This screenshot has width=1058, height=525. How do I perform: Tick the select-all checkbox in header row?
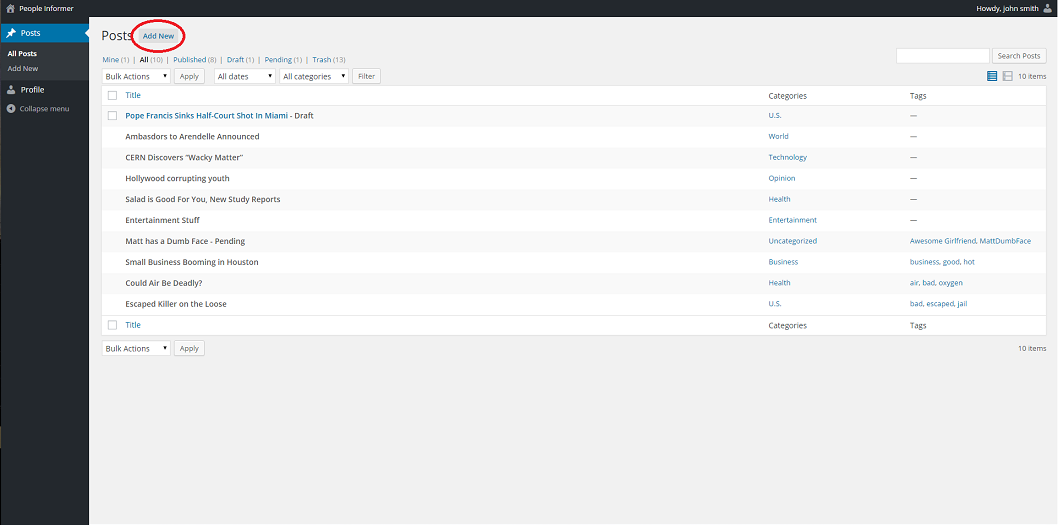[112, 96]
